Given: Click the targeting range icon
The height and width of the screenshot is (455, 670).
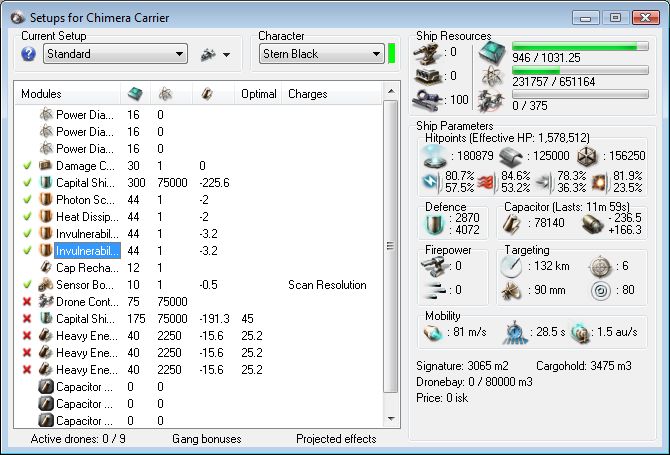Looking at the screenshot, I should [x=511, y=267].
